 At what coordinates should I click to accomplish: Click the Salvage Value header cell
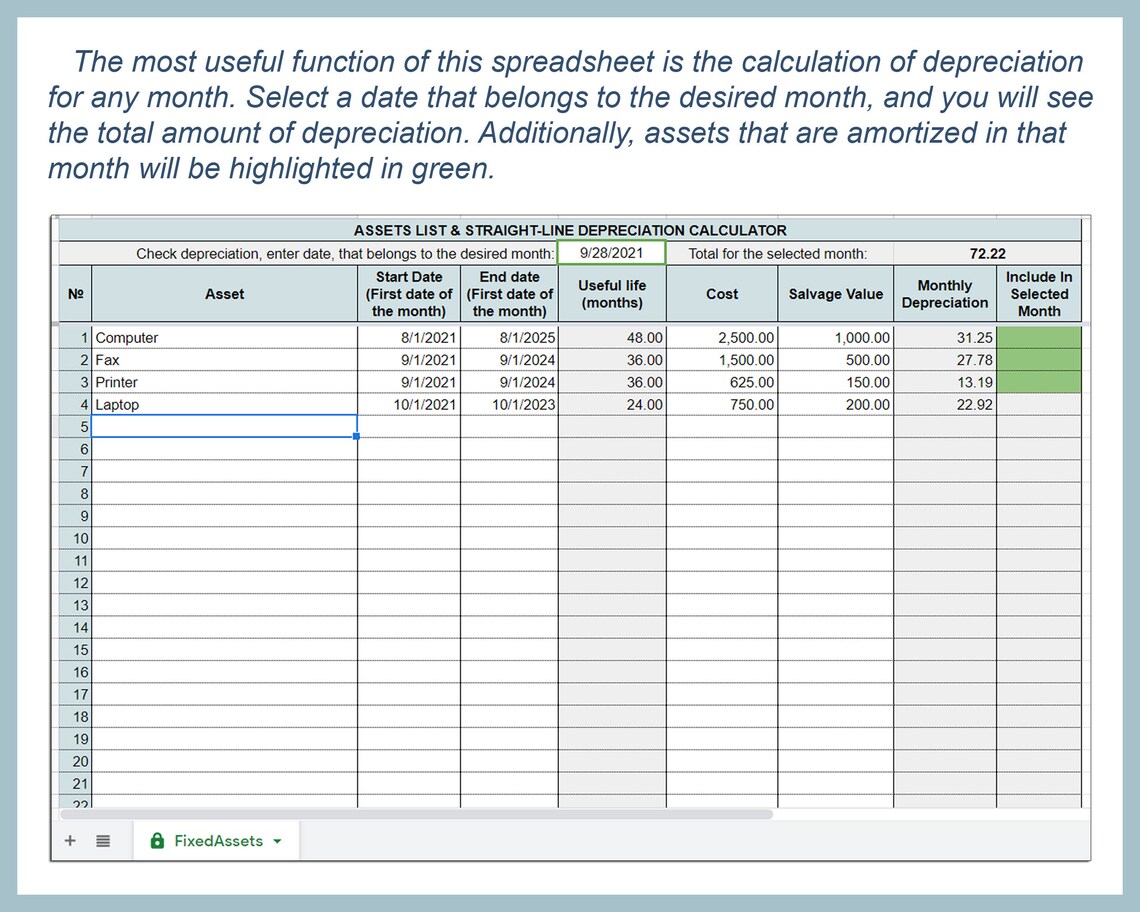click(835, 293)
